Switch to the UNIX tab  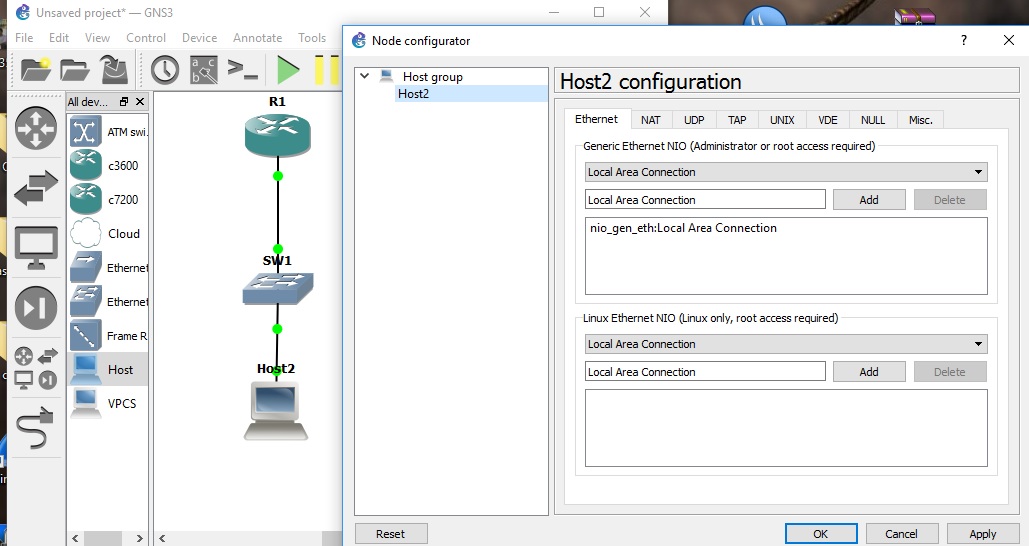782,120
